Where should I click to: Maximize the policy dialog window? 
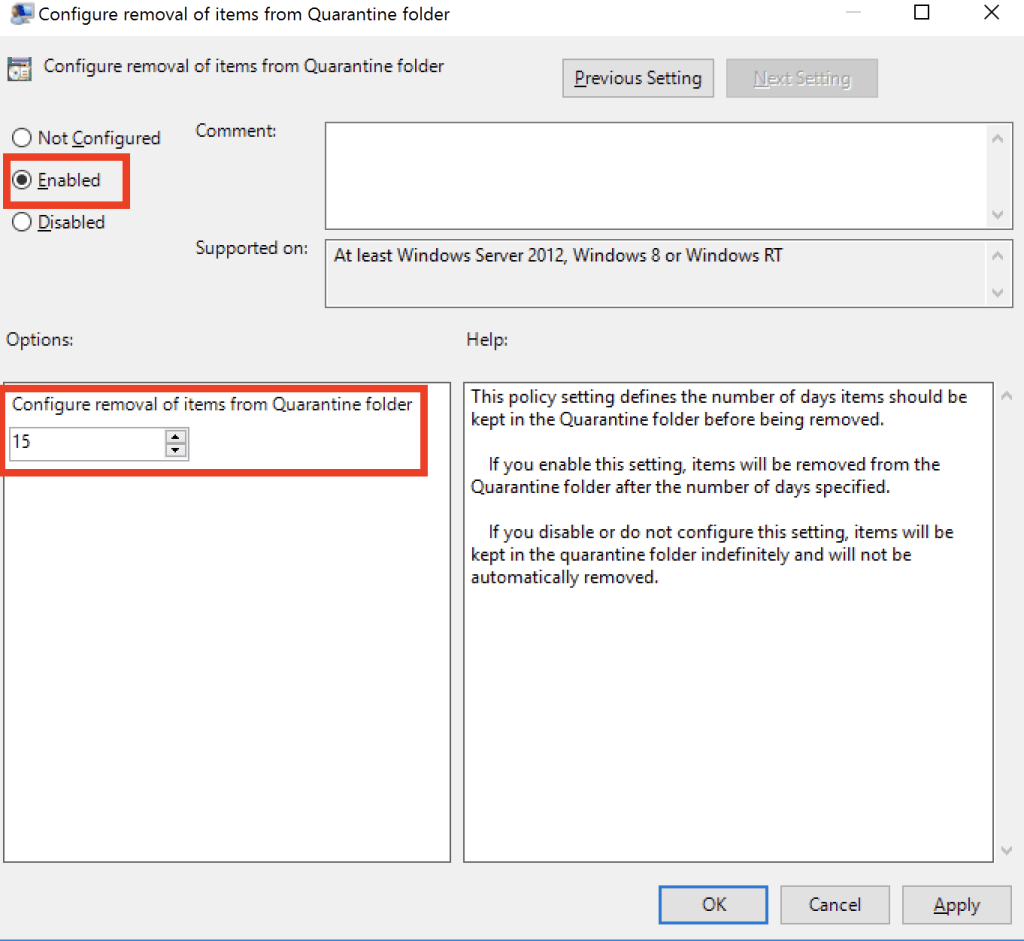[x=921, y=13]
